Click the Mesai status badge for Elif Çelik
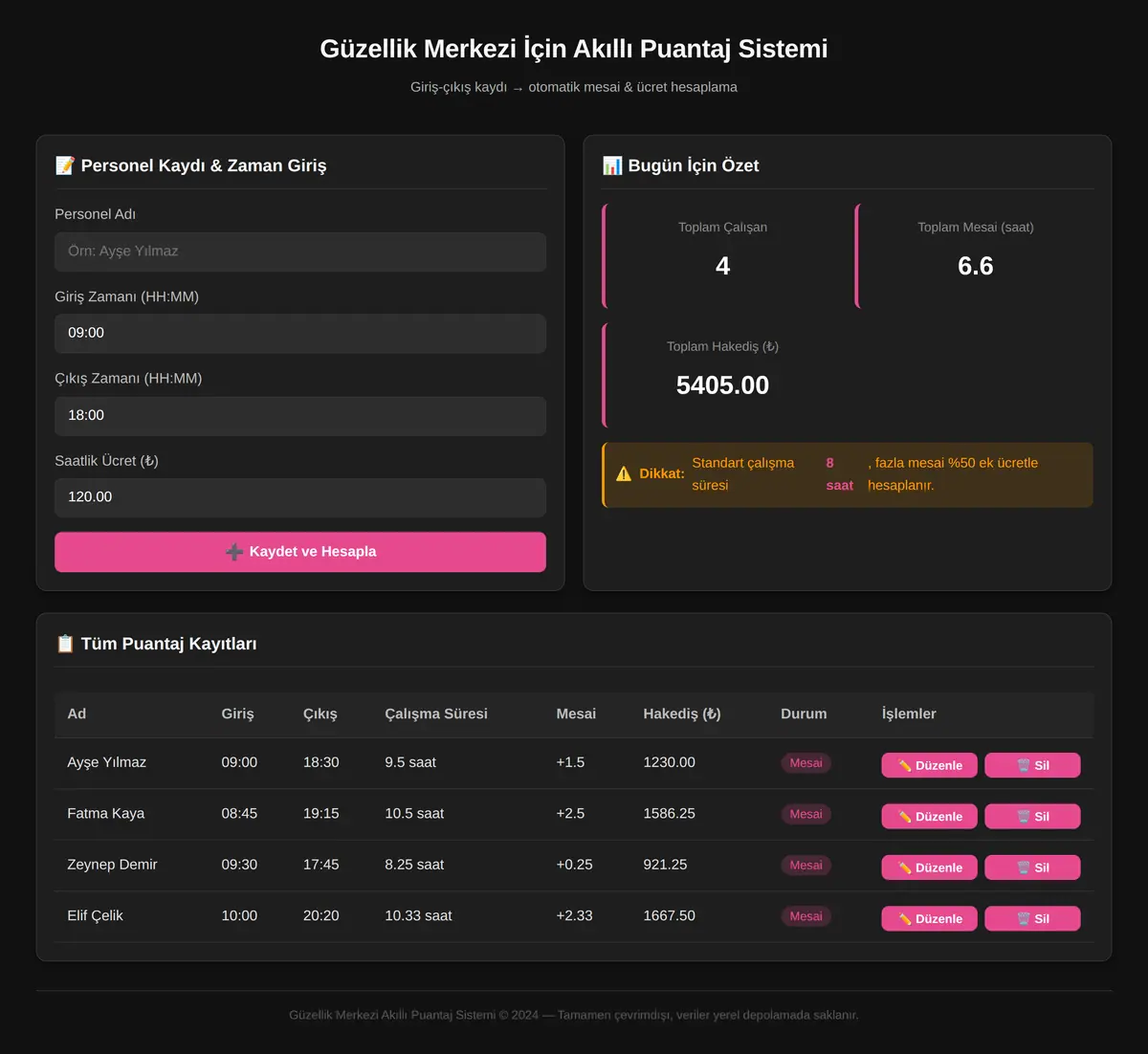This screenshot has width=1148, height=1054. [x=806, y=916]
